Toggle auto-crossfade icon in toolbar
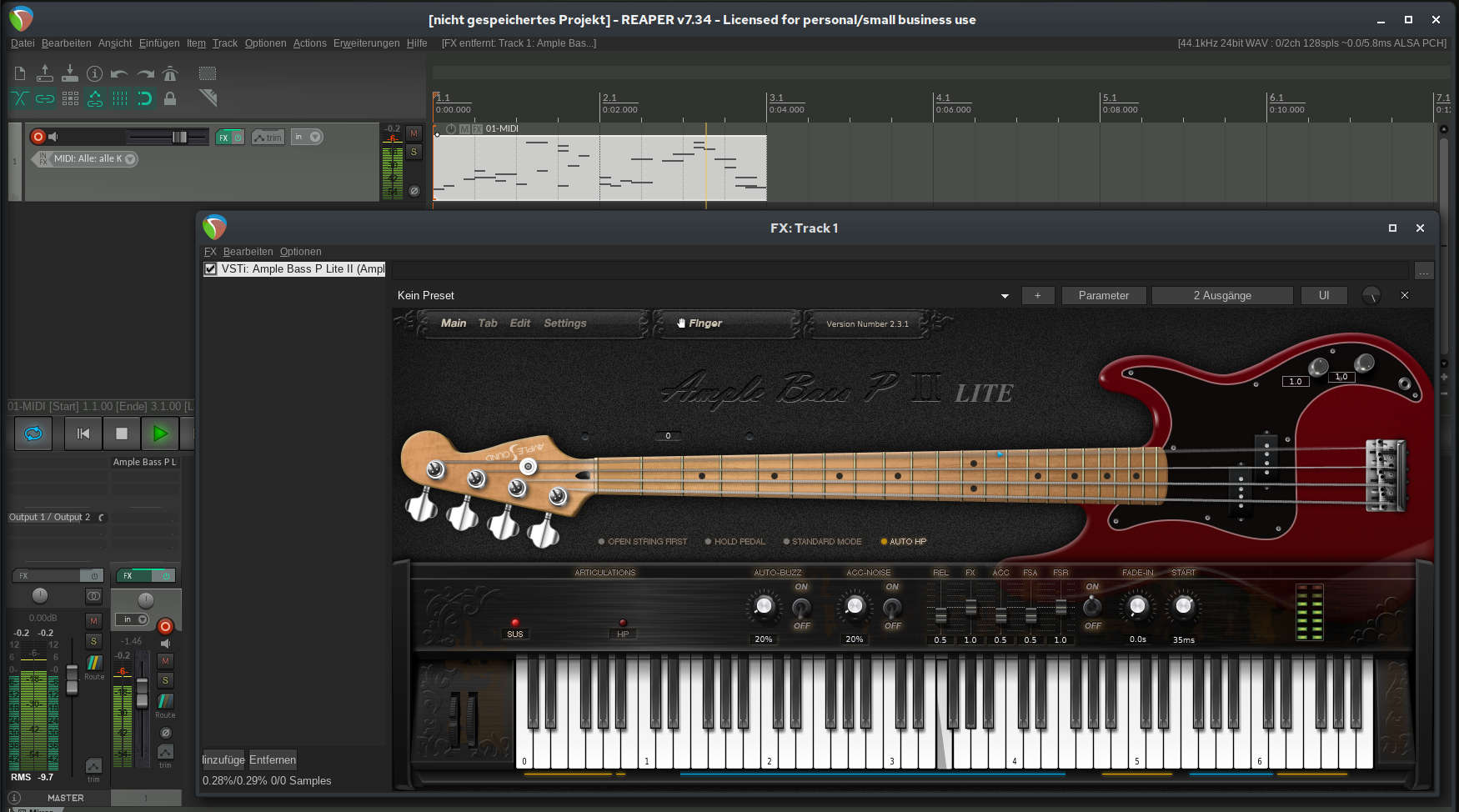Image resolution: width=1459 pixels, height=812 pixels. pyautogui.click(x=20, y=98)
